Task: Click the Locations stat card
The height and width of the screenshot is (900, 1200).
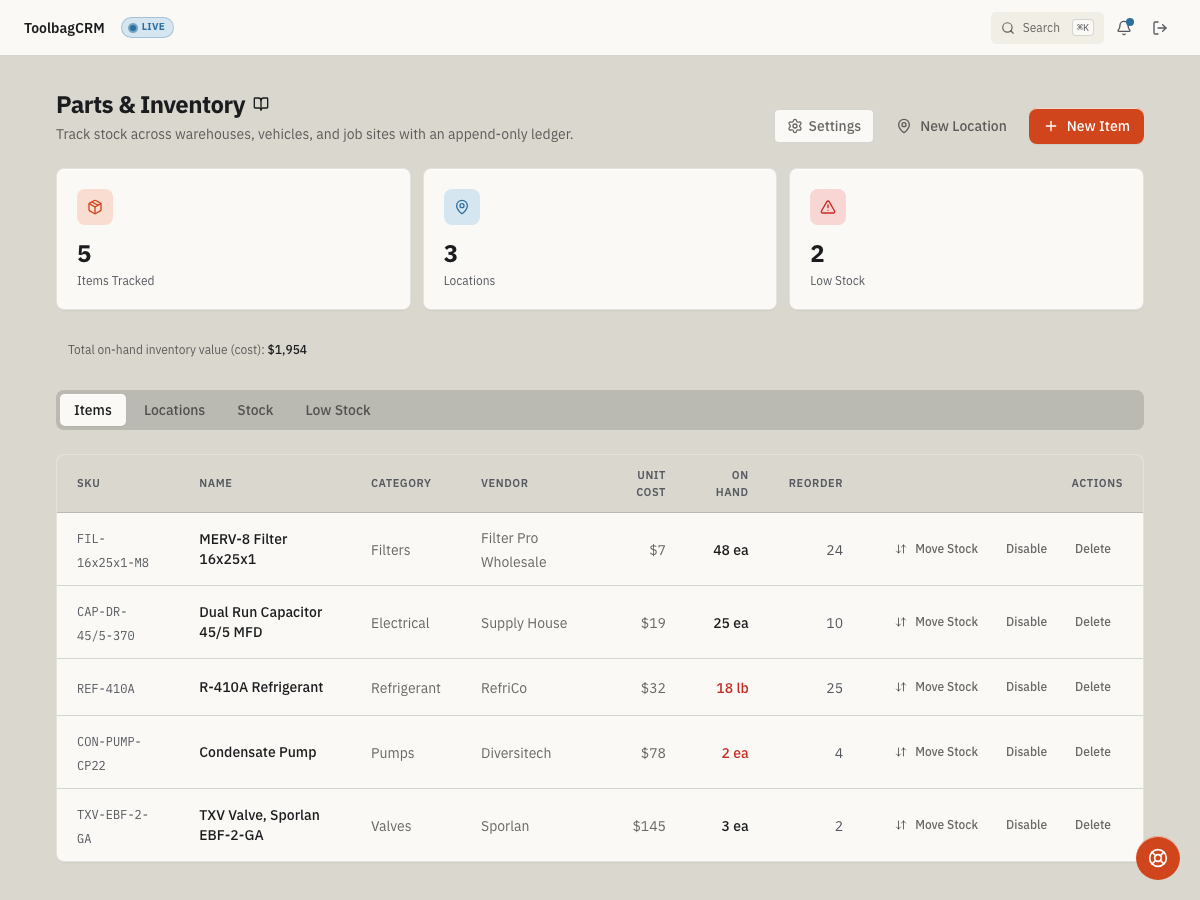Action: pyautogui.click(x=600, y=239)
